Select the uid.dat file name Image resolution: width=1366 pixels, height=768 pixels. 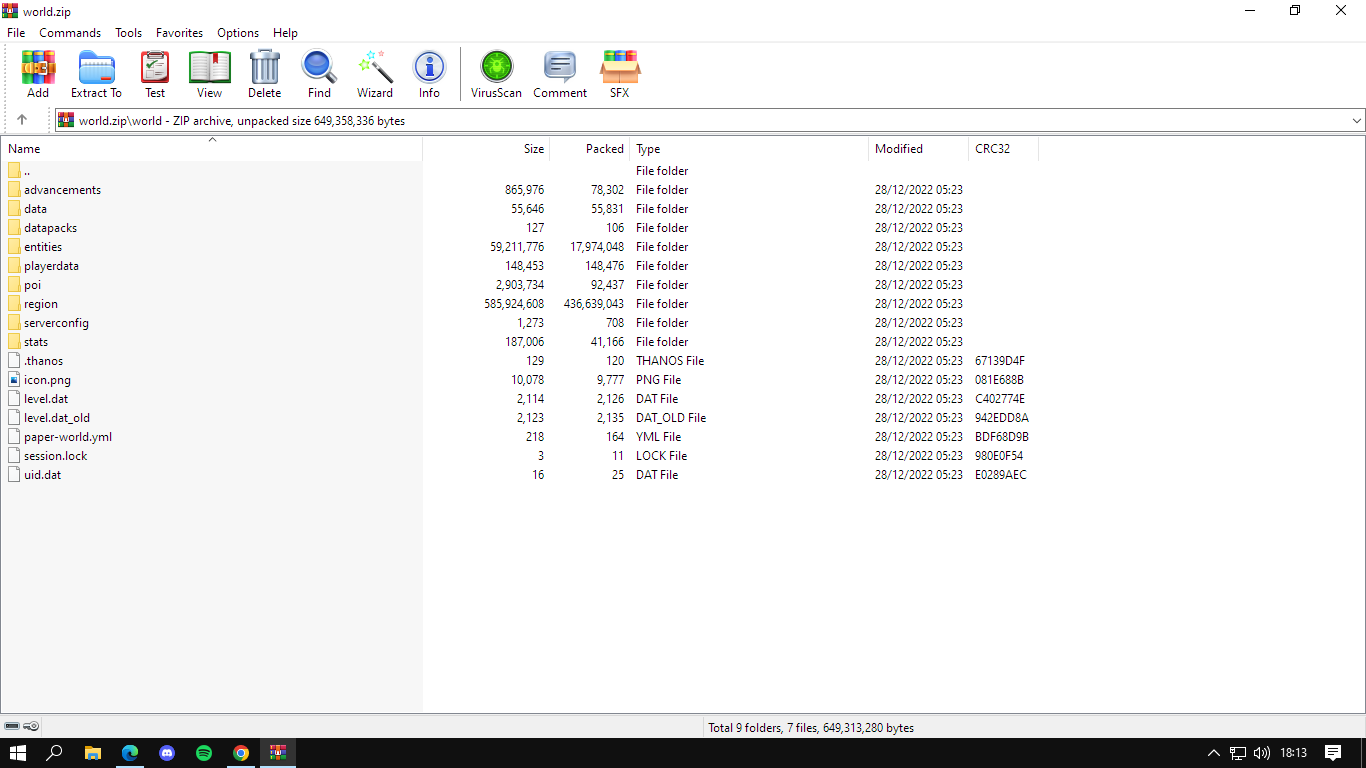pos(42,475)
